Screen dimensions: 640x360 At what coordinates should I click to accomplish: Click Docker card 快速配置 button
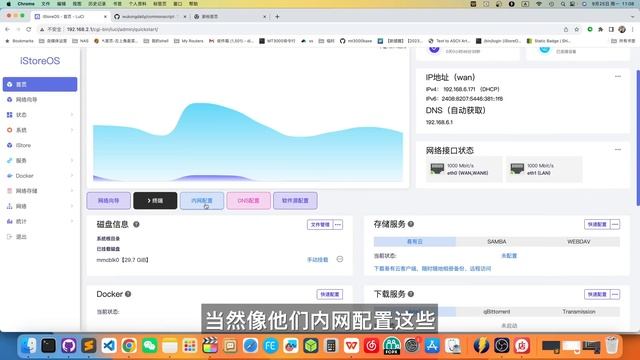tap(330, 294)
